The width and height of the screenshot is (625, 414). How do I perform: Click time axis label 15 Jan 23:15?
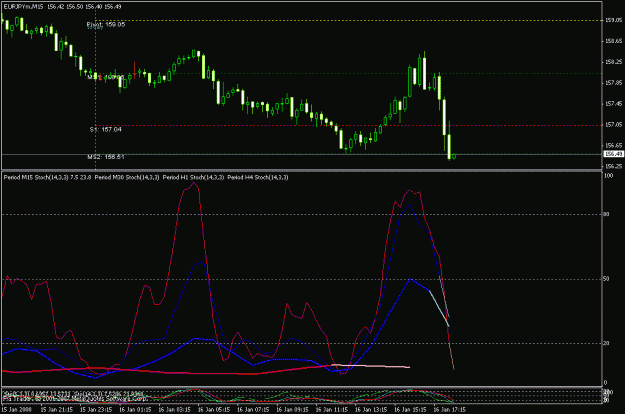pos(96,410)
